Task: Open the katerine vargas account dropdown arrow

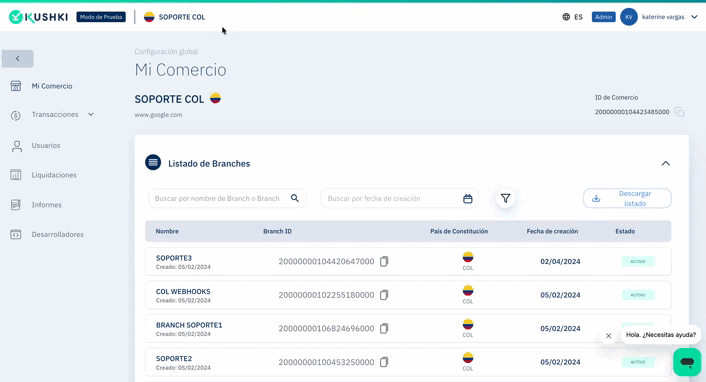Action: 694,17
